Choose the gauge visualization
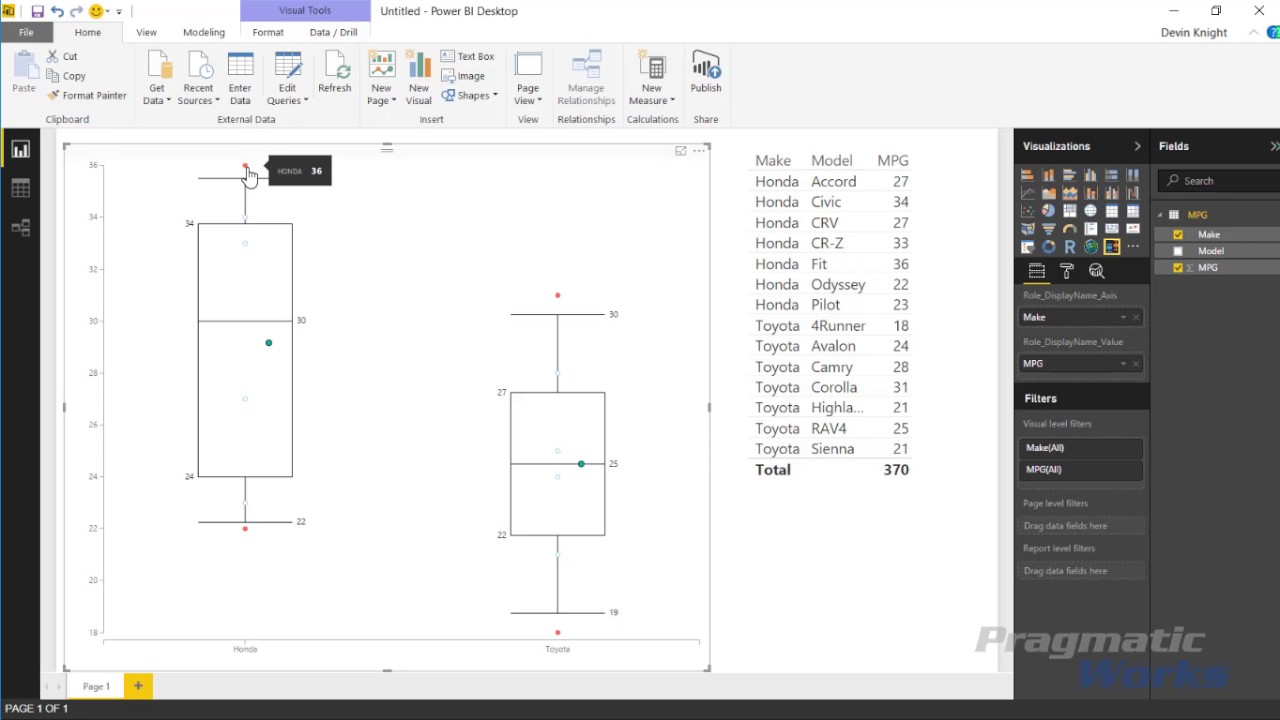The image size is (1280, 720). (1069, 229)
